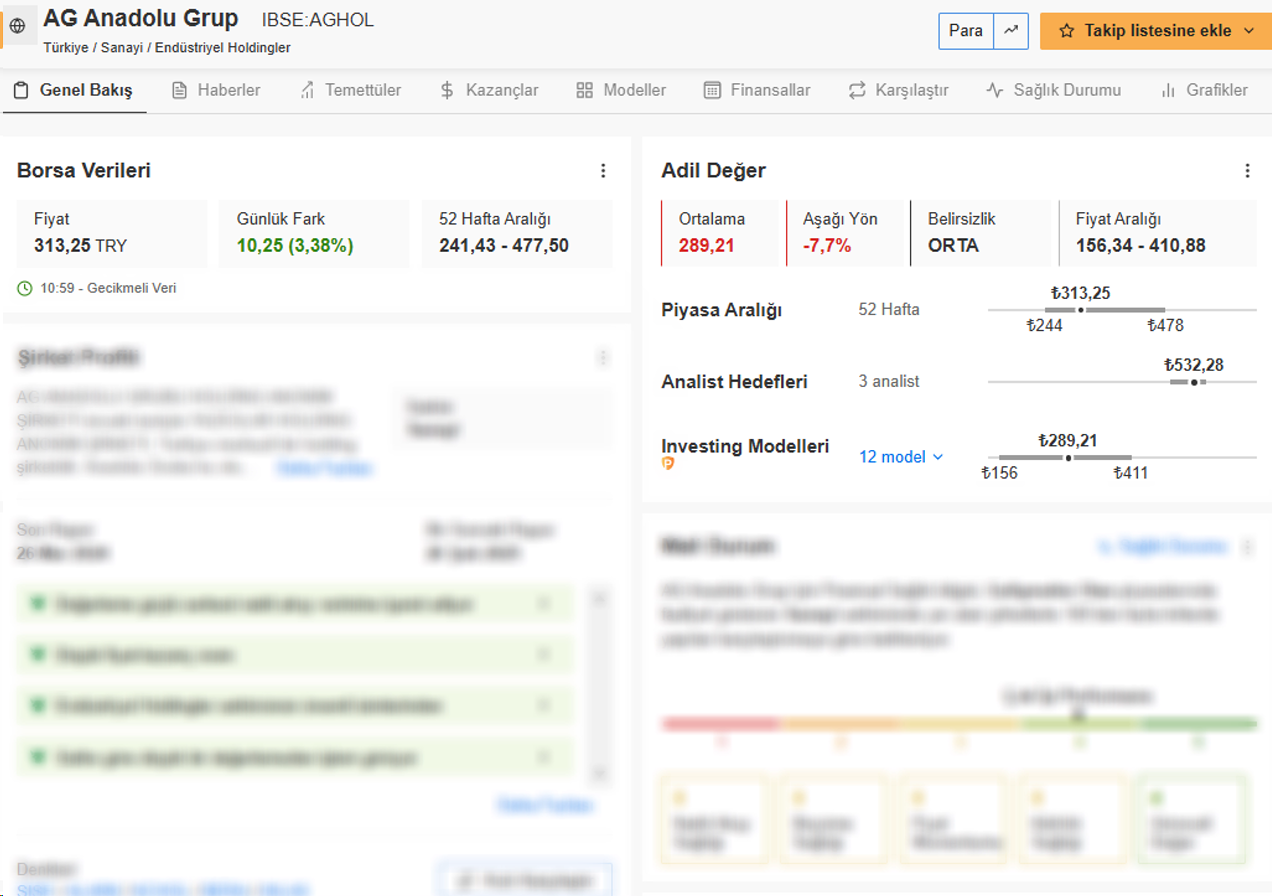
Task: Go to the Temettüler tab
Action: pos(350,90)
